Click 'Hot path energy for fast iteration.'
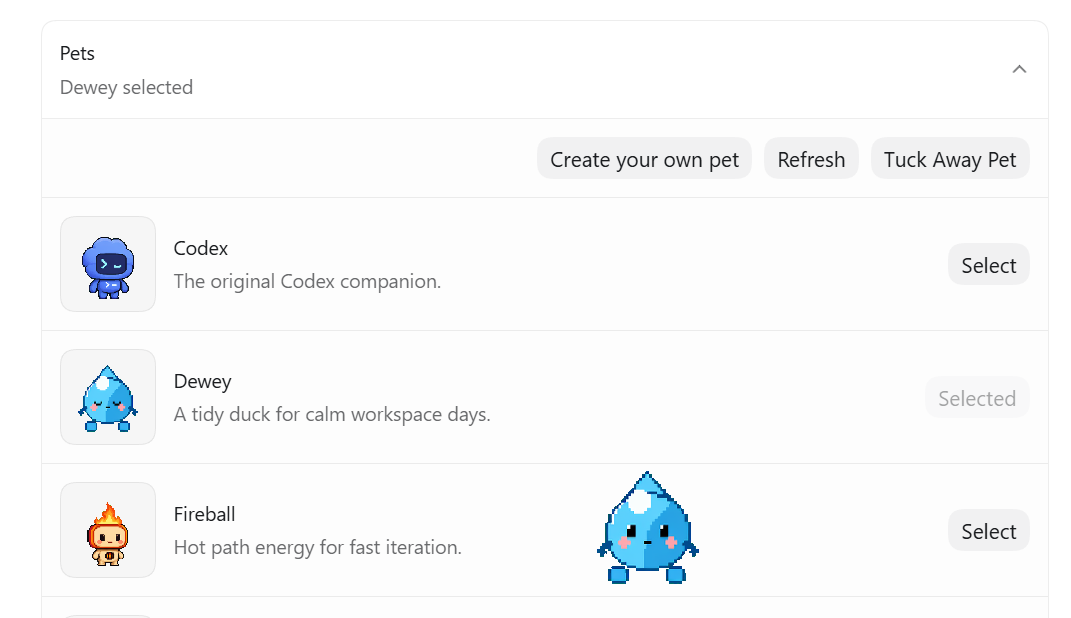Image resolution: width=1071 pixels, height=618 pixels. (x=318, y=547)
